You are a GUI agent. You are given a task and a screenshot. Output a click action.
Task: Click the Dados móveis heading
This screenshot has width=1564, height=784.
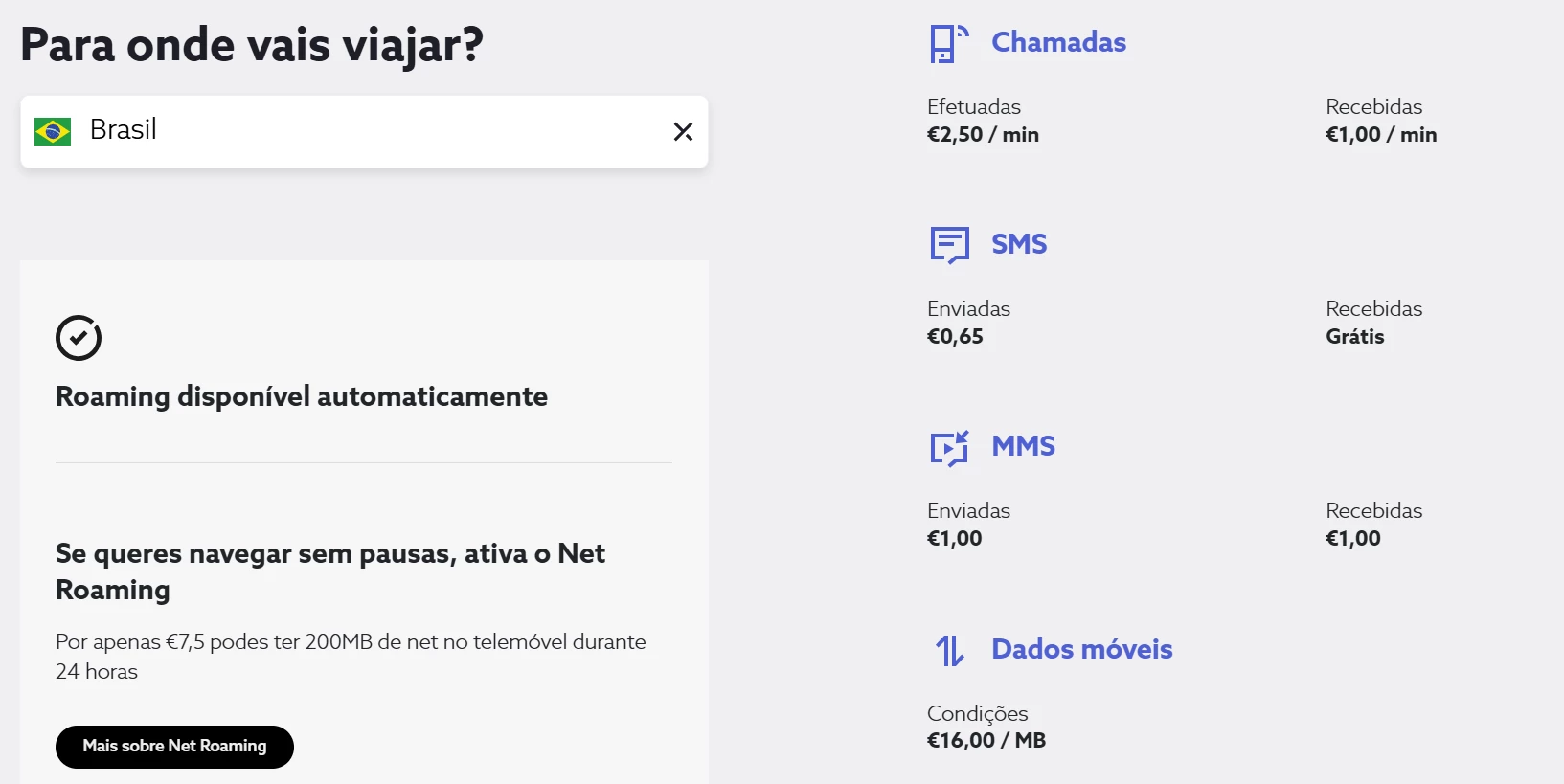click(x=1081, y=649)
